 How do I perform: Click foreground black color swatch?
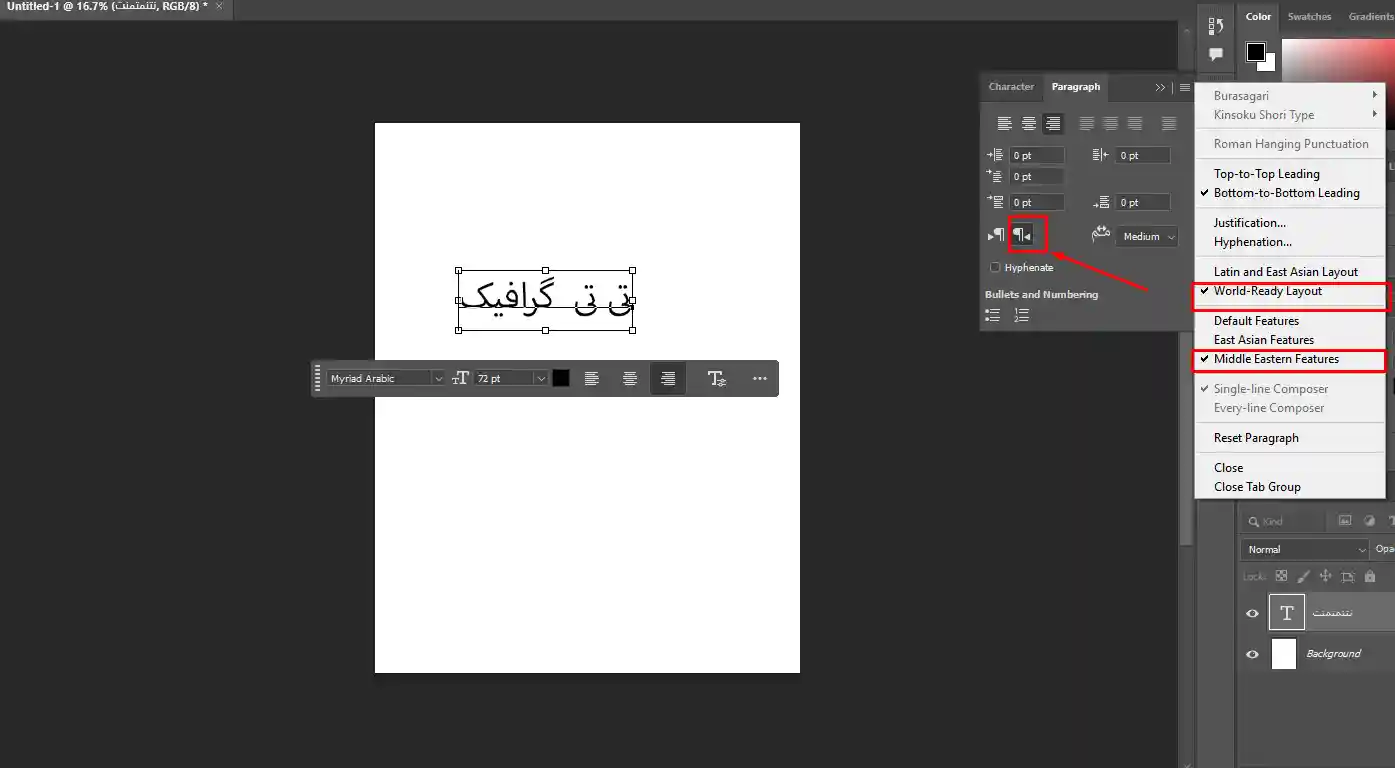point(1255,51)
